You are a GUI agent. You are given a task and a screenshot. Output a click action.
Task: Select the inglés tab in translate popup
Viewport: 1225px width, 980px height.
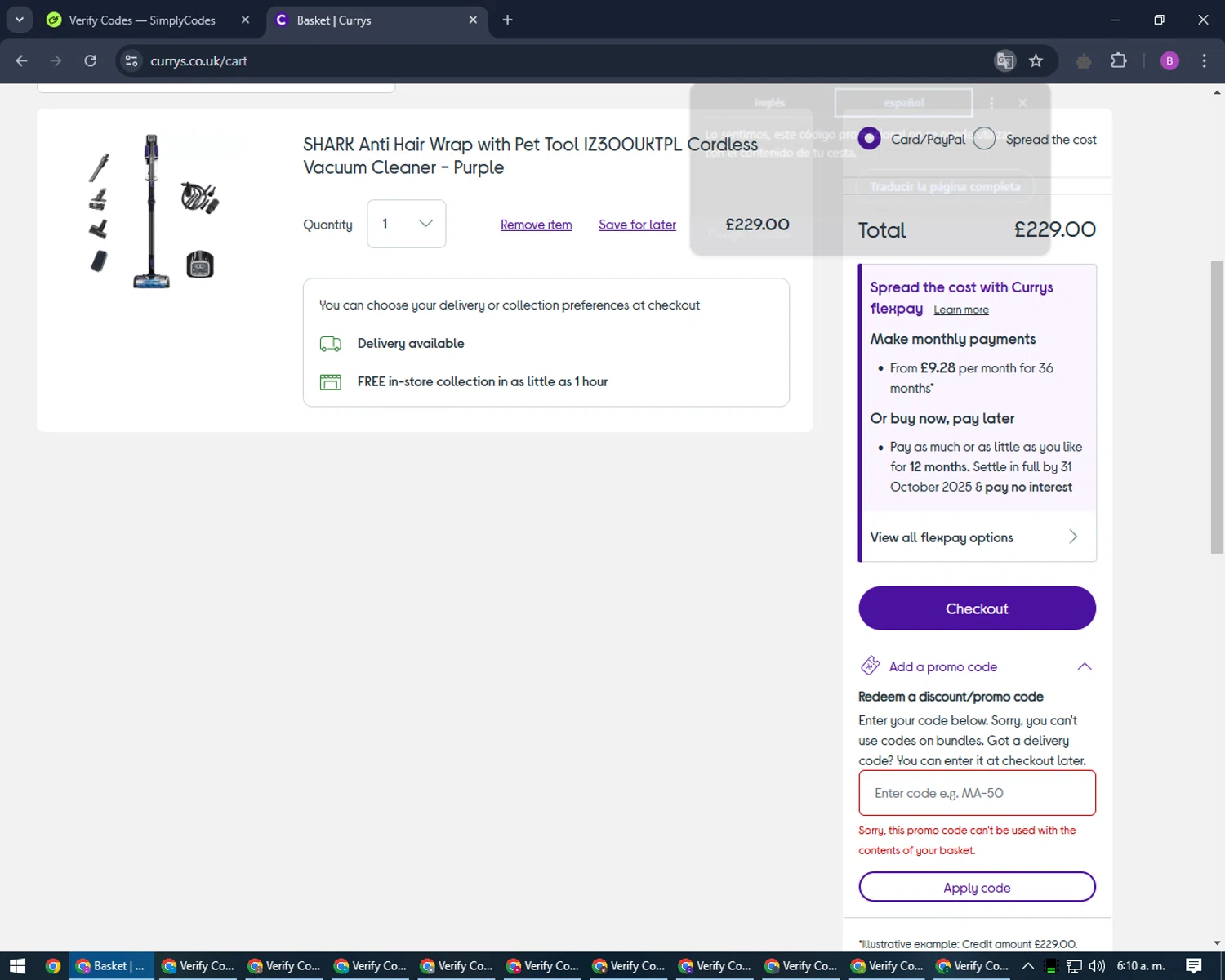coord(769,103)
